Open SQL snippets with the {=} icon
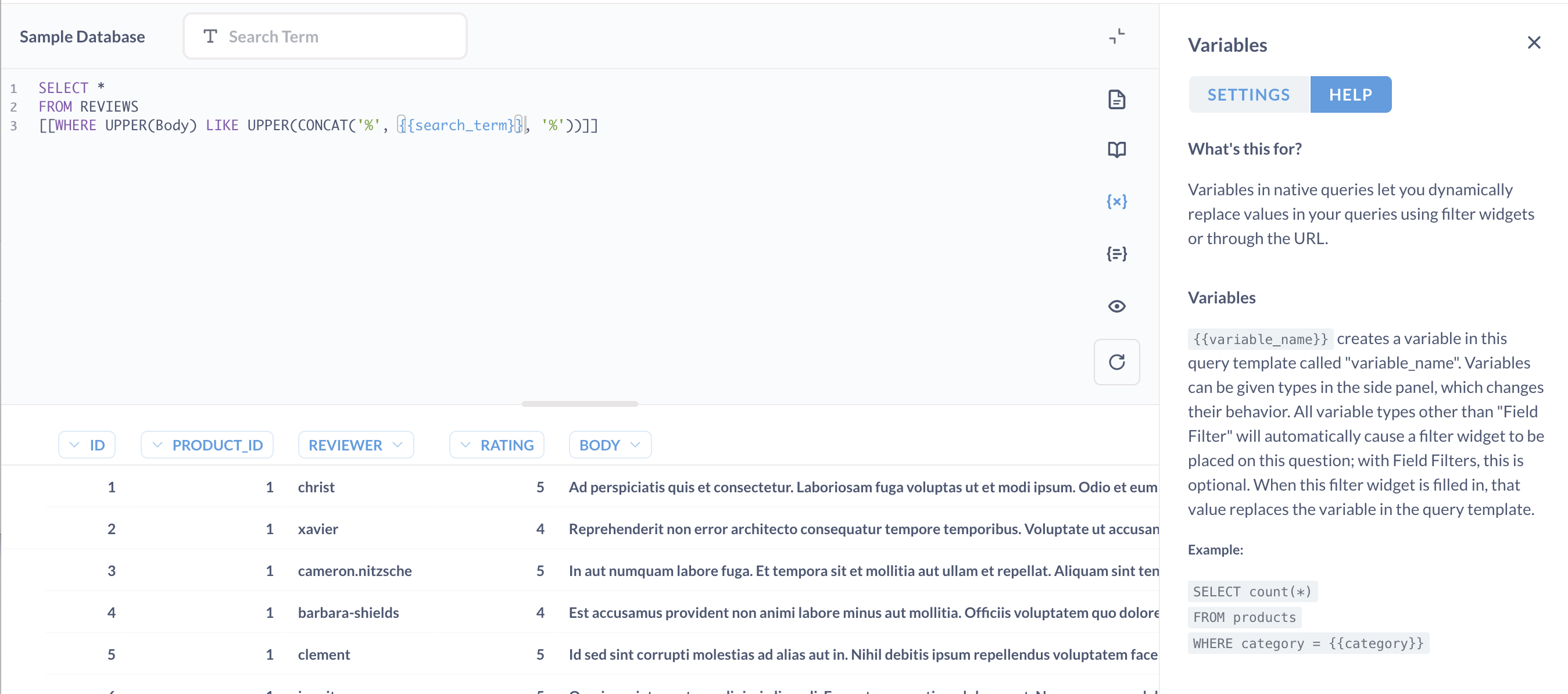The width and height of the screenshot is (1568, 694). coord(1117,254)
